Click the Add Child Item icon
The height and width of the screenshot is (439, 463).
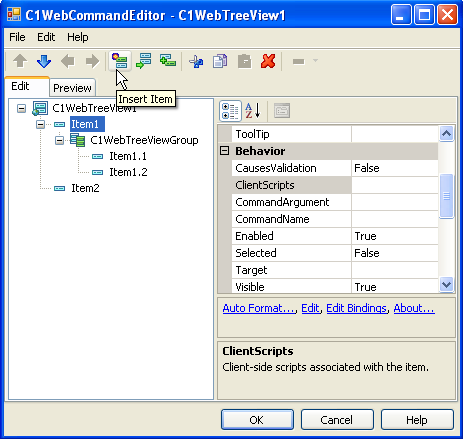tap(168, 61)
